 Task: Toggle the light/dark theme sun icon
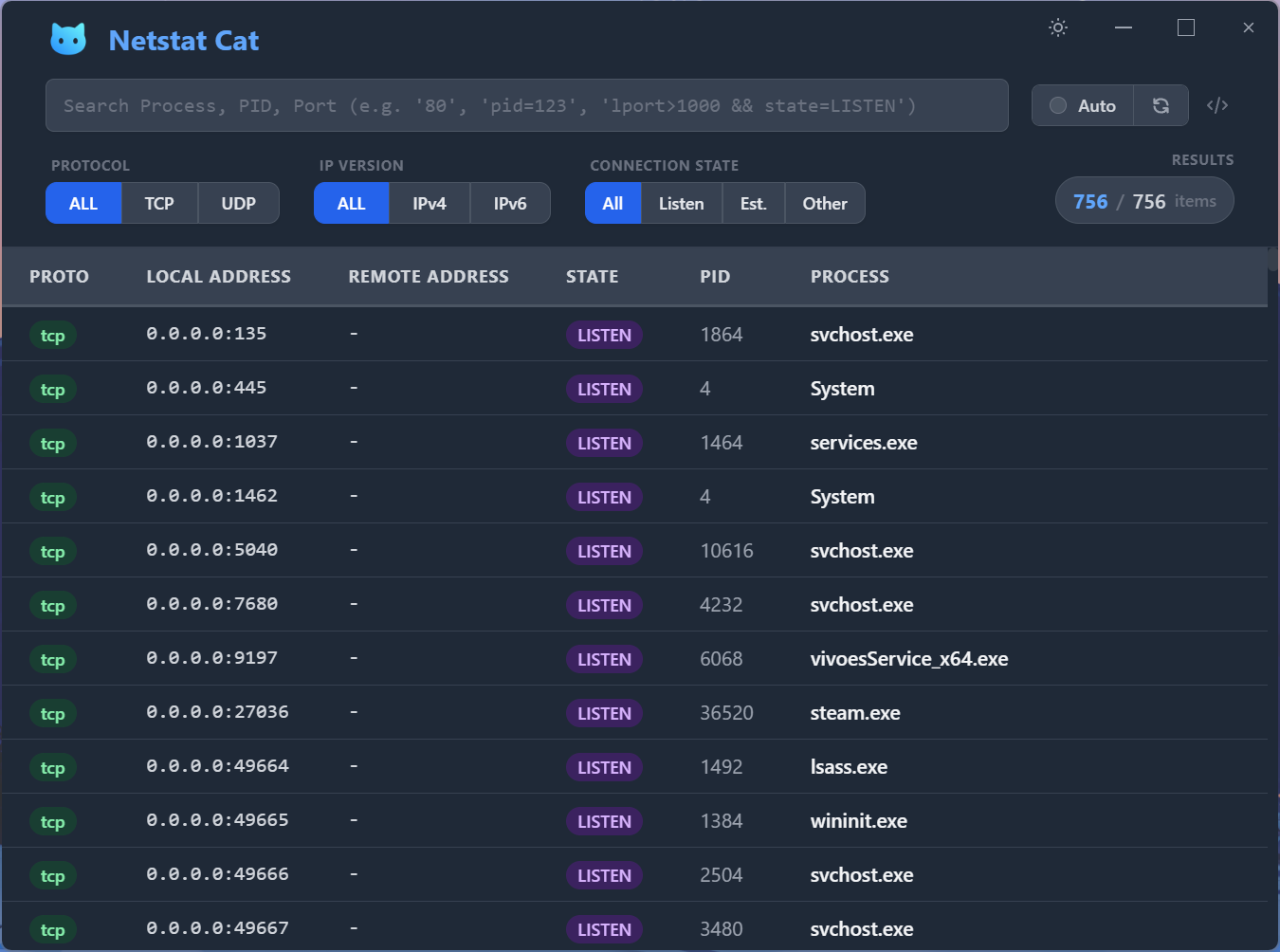[1058, 27]
